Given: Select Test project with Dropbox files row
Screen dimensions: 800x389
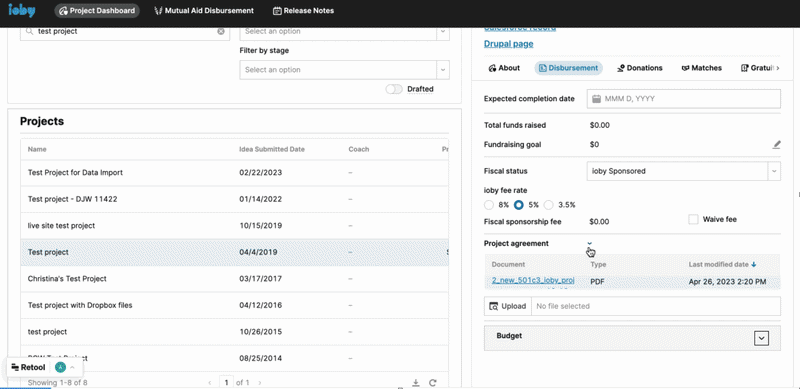Looking at the screenshot, I should [x=234, y=305].
